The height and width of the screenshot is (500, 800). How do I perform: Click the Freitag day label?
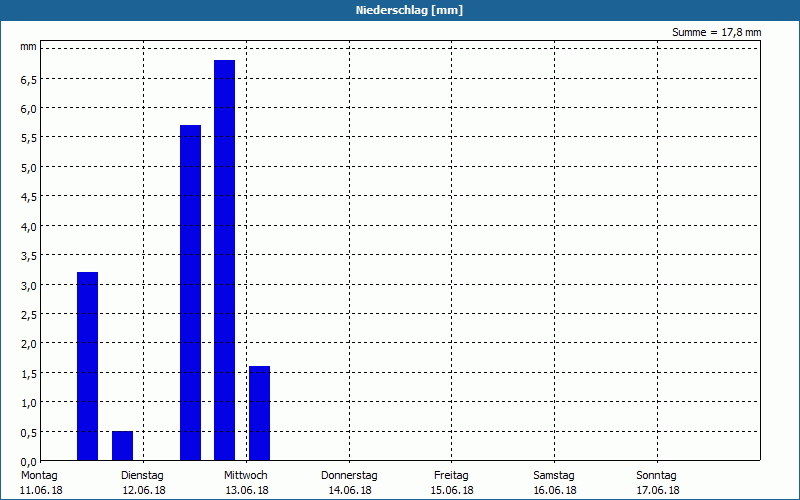451,475
